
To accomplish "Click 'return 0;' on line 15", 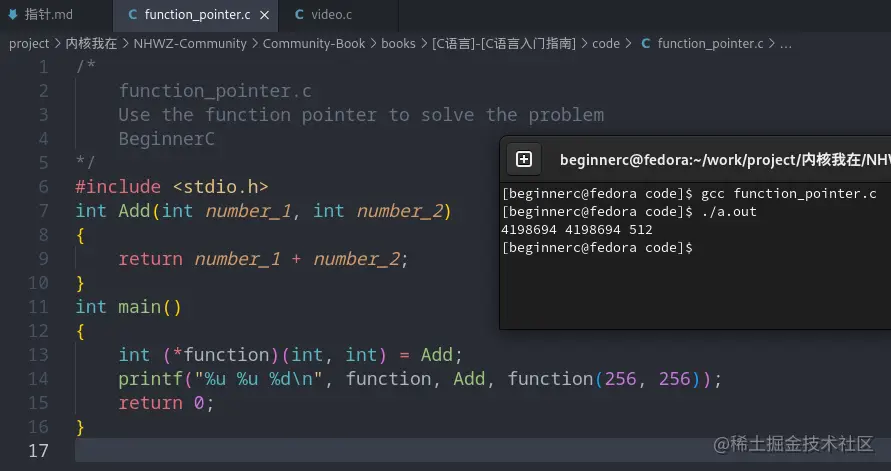I will coord(166,403).
